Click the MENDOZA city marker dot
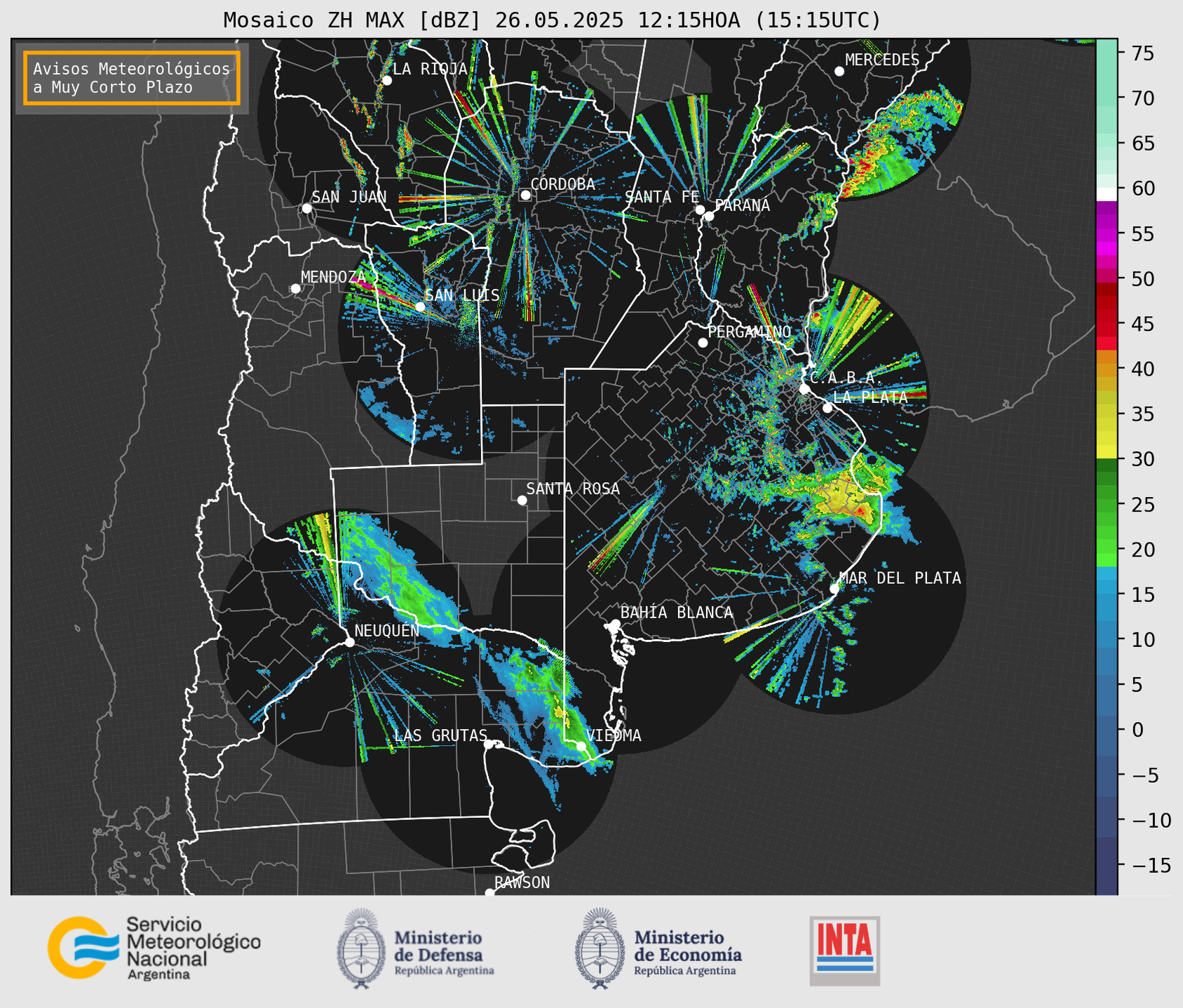Image resolution: width=1183 pixels, height=1008 pixels. point(295,289)
